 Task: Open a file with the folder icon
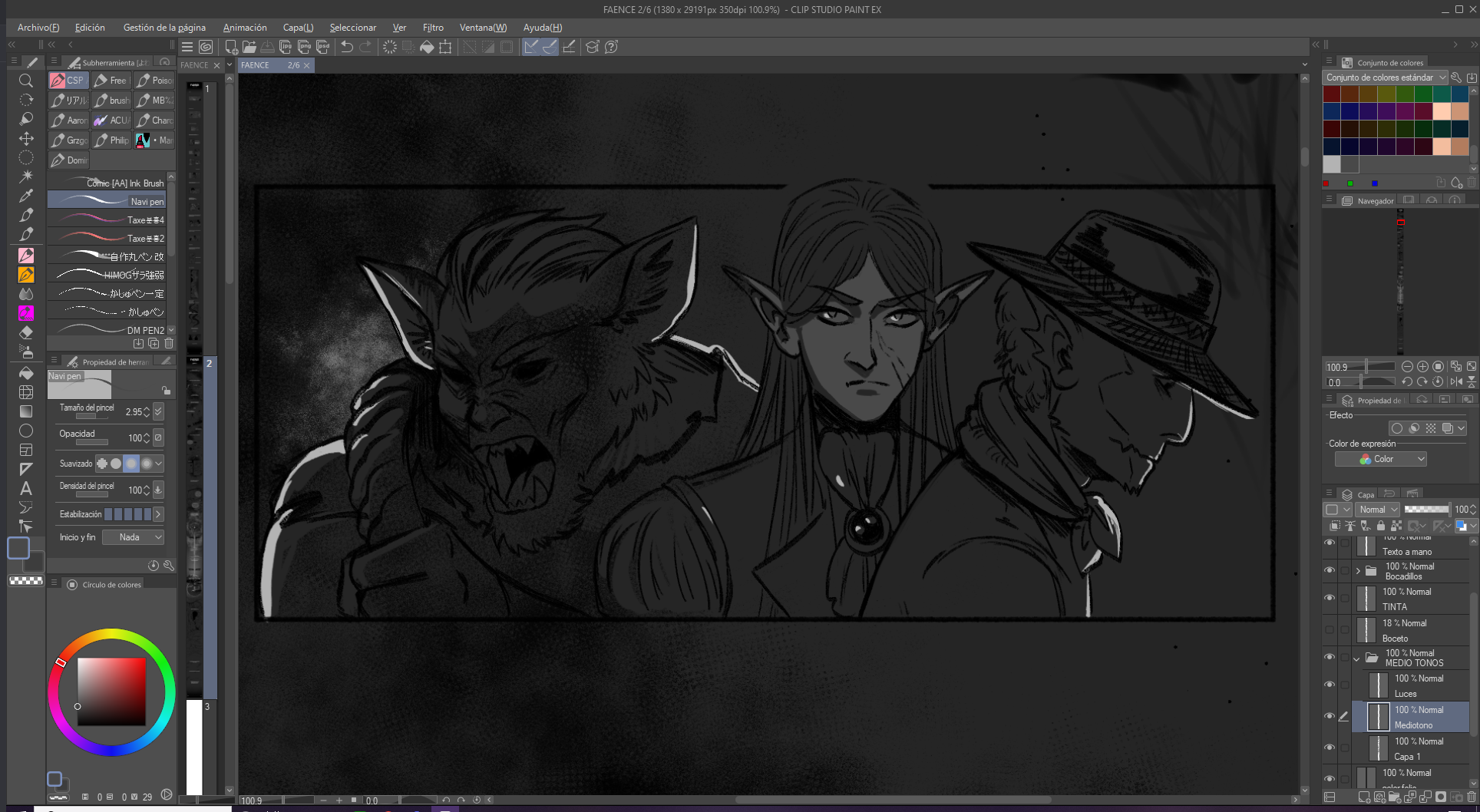tap(249, 47)
